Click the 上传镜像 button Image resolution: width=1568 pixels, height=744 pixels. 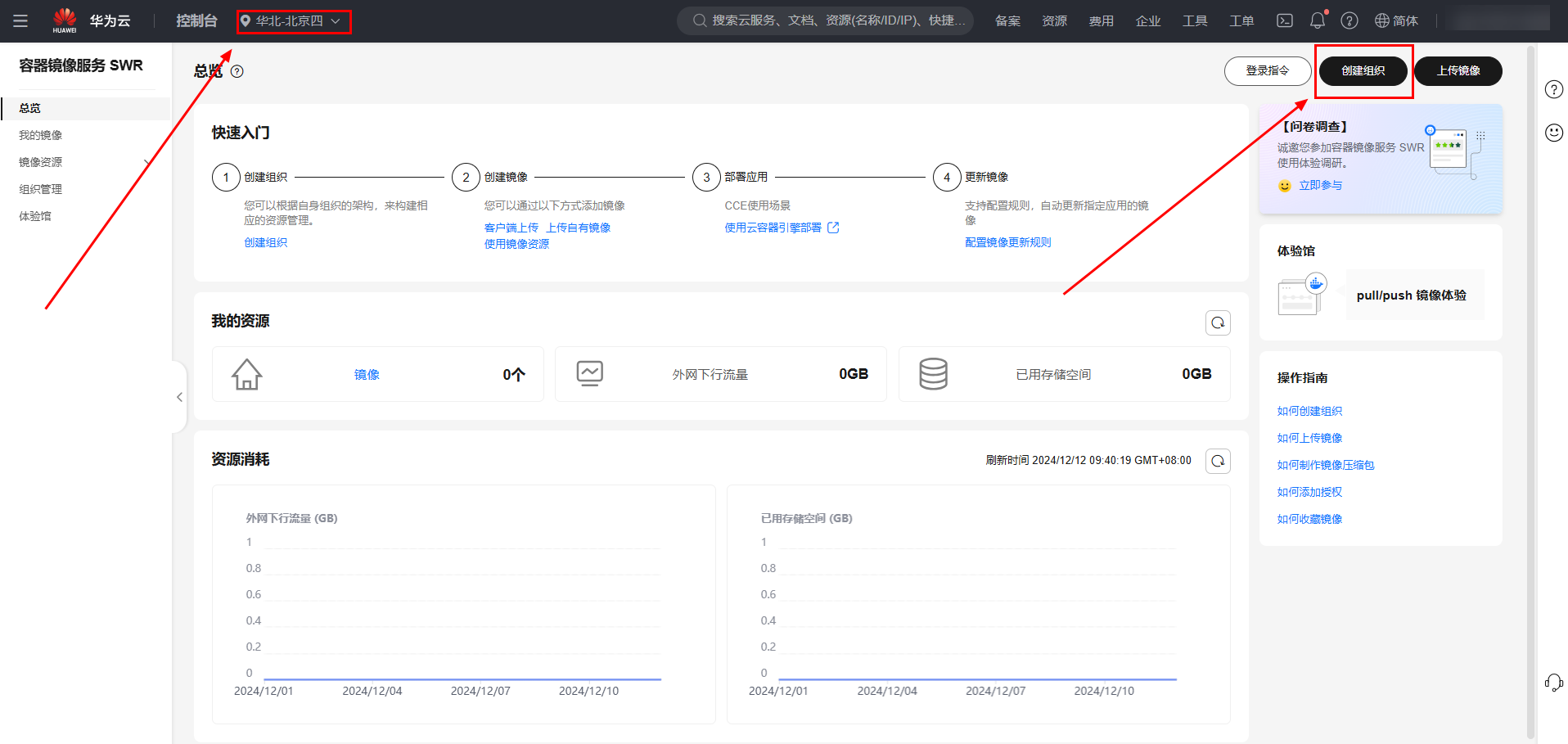pyautogui.click(x=1458, y=70)
